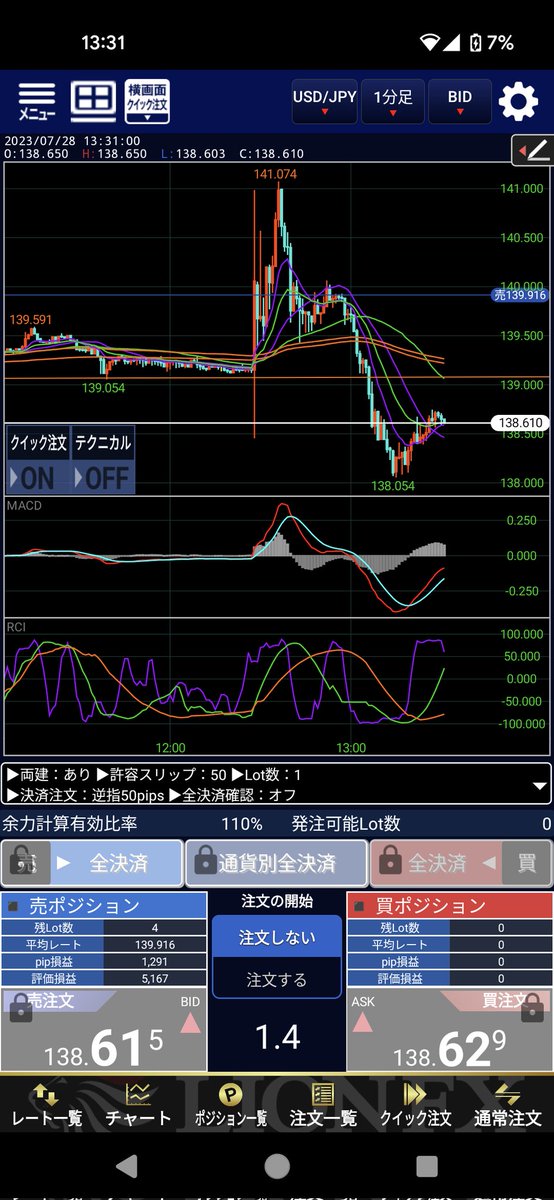
Task: Tap Android recent apps button
Action: coord(427,1167)
